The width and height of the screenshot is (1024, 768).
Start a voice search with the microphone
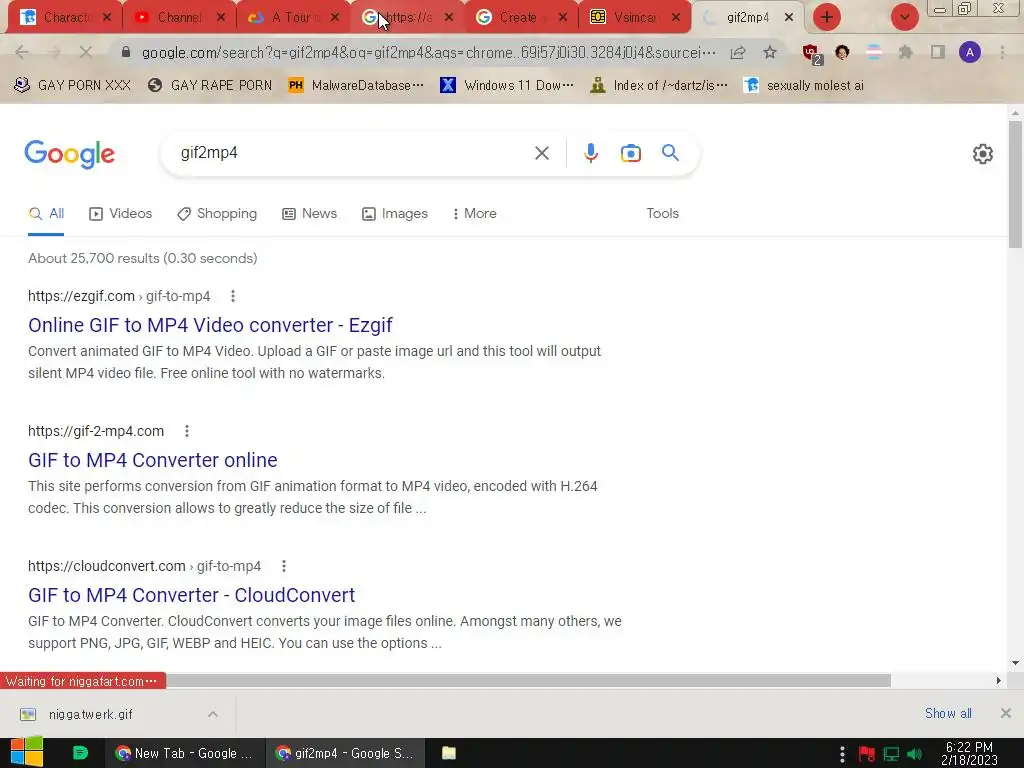coord(590,153)
